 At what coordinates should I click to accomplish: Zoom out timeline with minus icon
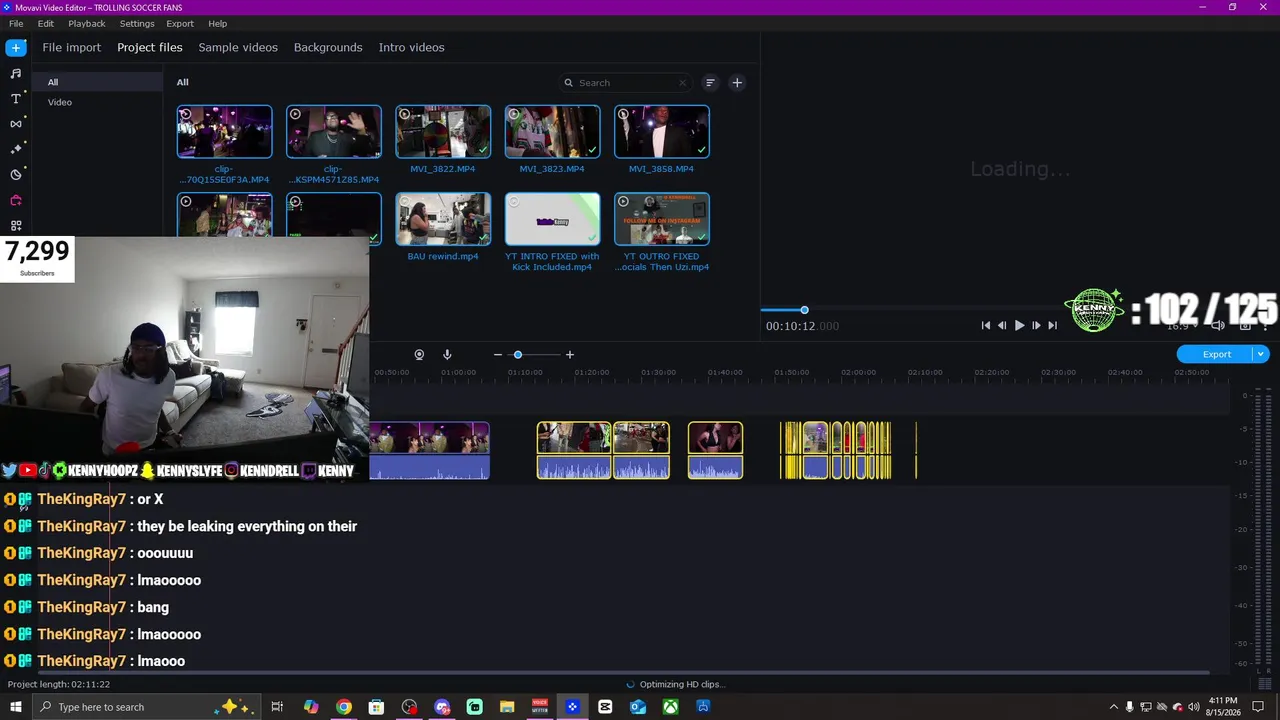coord(498,355)
